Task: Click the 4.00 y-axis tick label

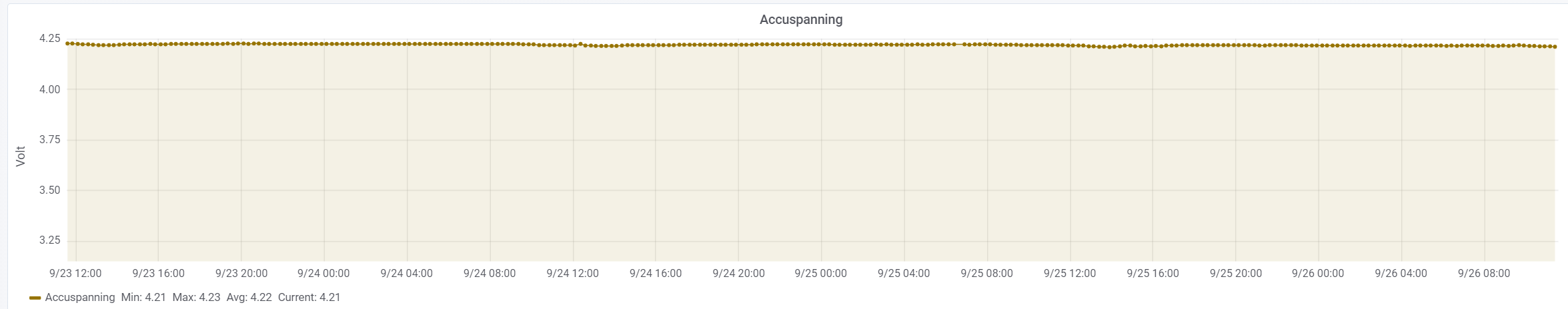Action: coord(50,89)
